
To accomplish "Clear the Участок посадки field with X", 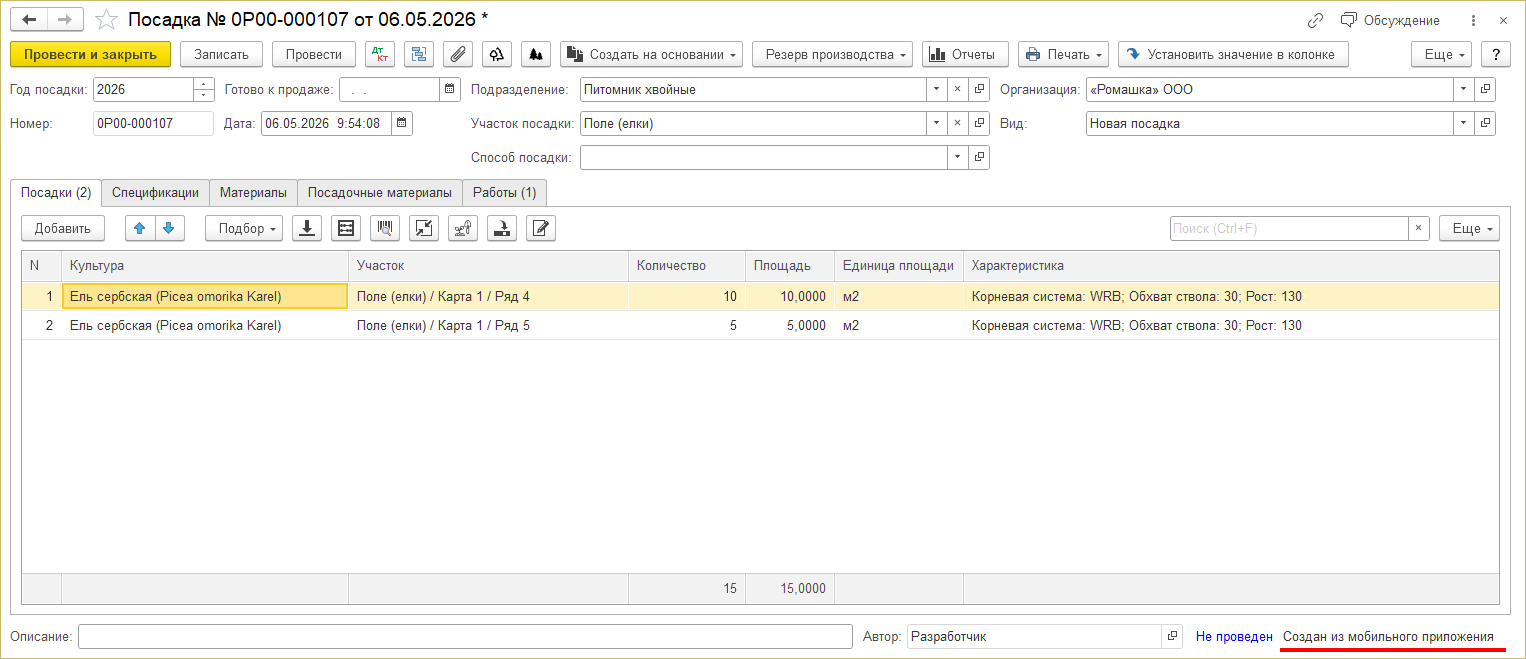I will click(x=957, y=123).
